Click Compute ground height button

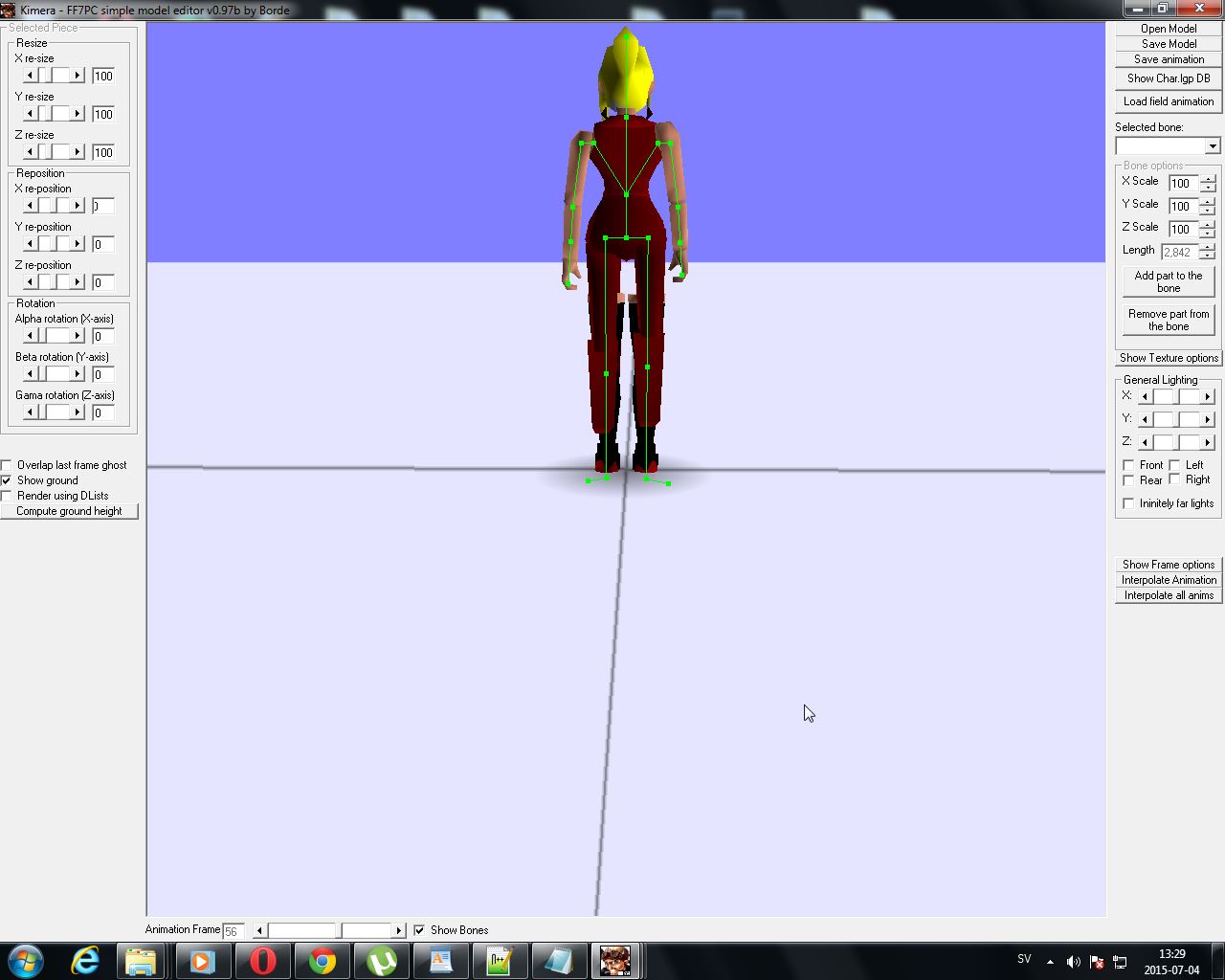69,511
